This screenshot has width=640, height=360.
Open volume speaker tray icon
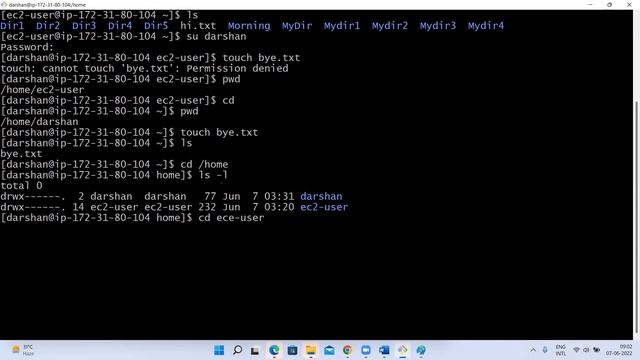586,350
